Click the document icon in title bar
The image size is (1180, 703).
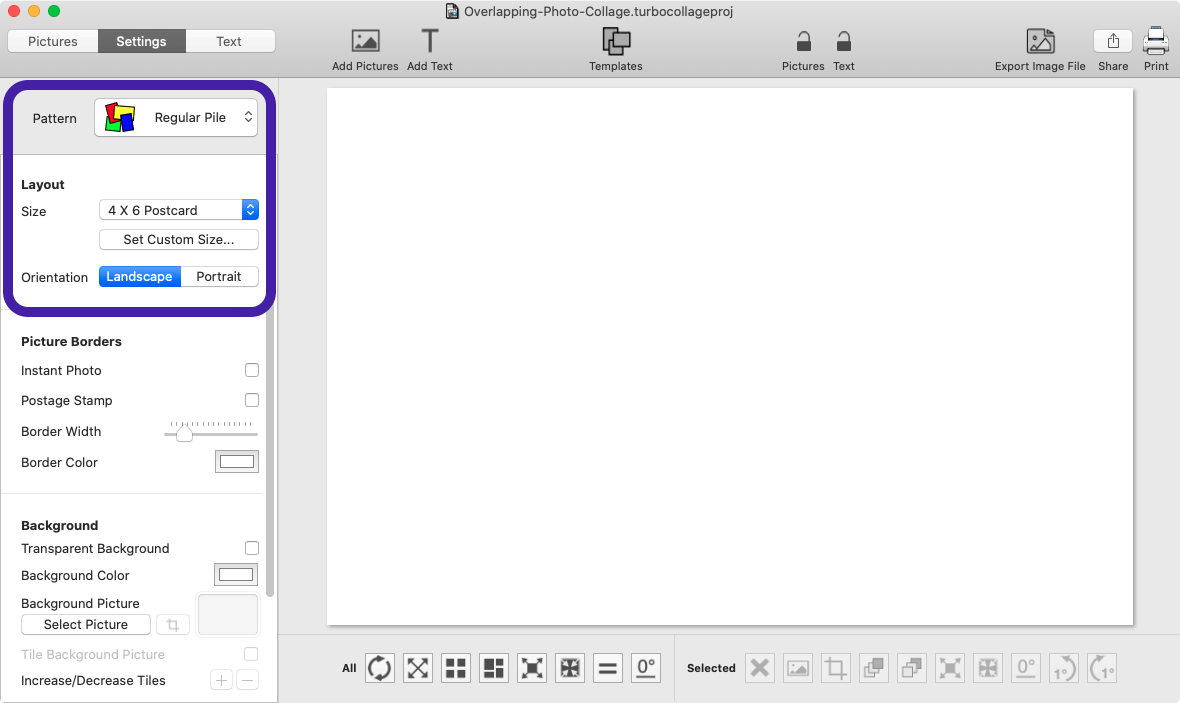[x=452, y=11]
